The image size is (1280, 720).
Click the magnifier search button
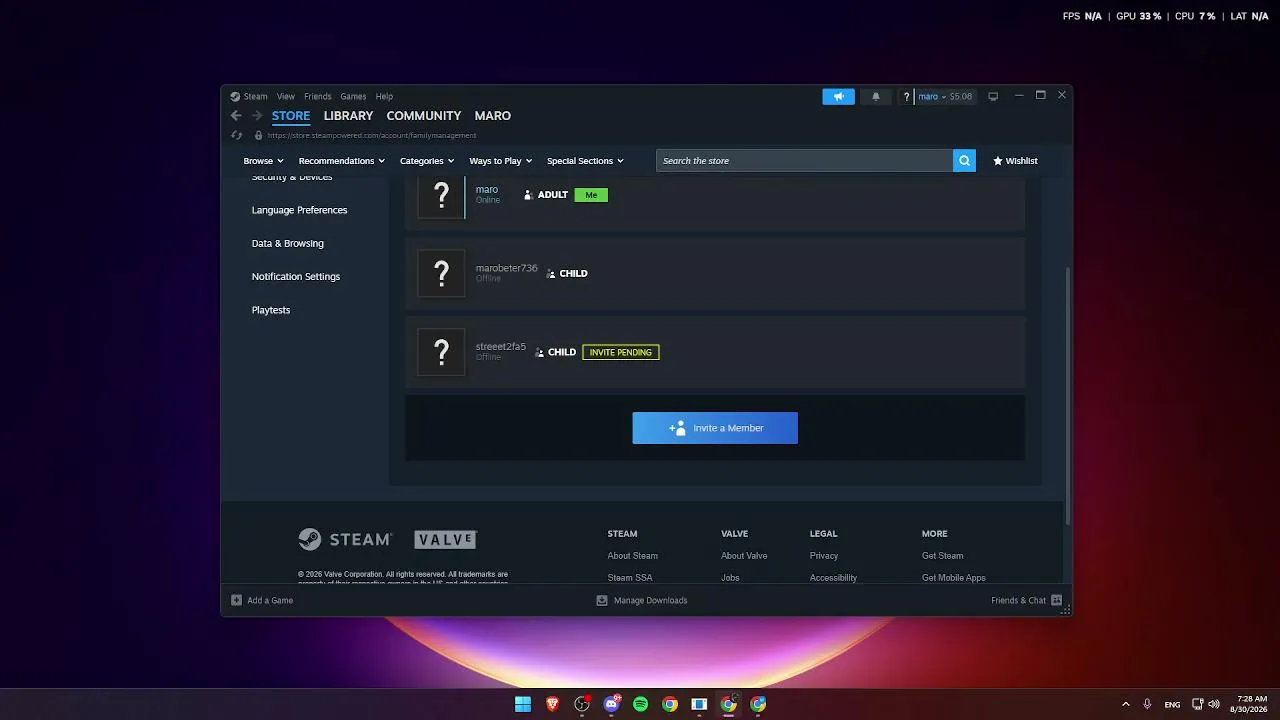[964, 160]
